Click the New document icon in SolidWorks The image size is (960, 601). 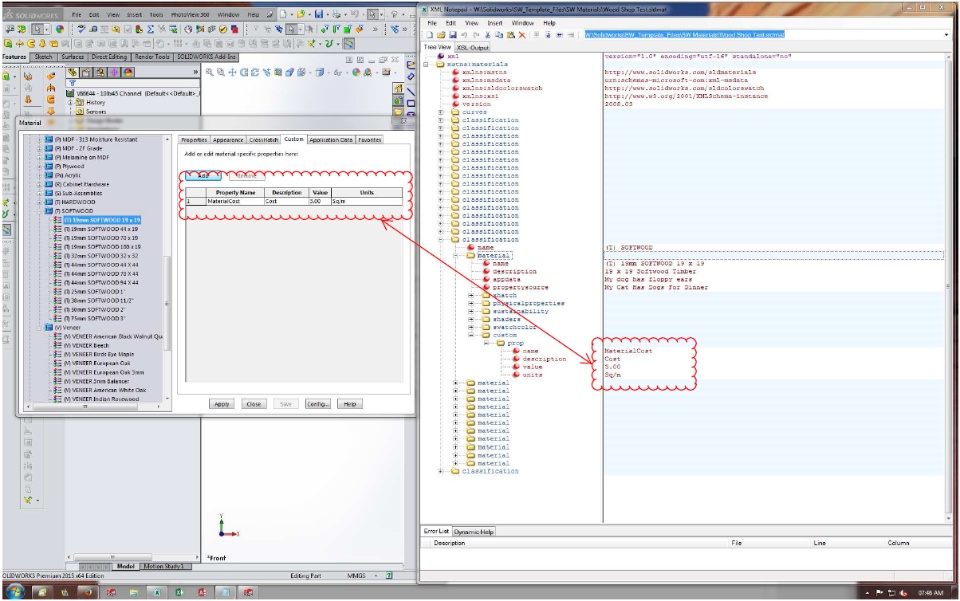tap(283, 14)
